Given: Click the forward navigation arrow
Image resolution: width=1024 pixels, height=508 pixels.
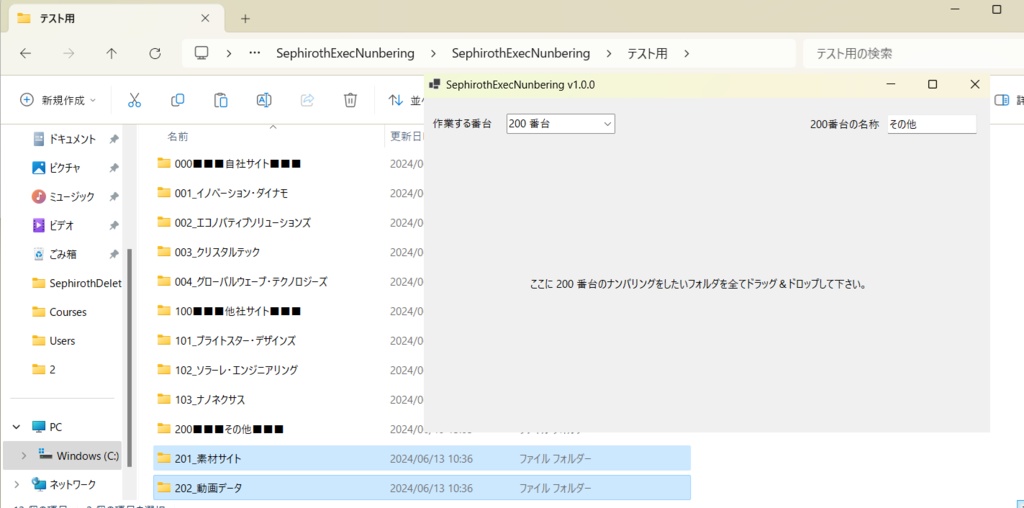Looking at the screenshot, I should [69, 54].
